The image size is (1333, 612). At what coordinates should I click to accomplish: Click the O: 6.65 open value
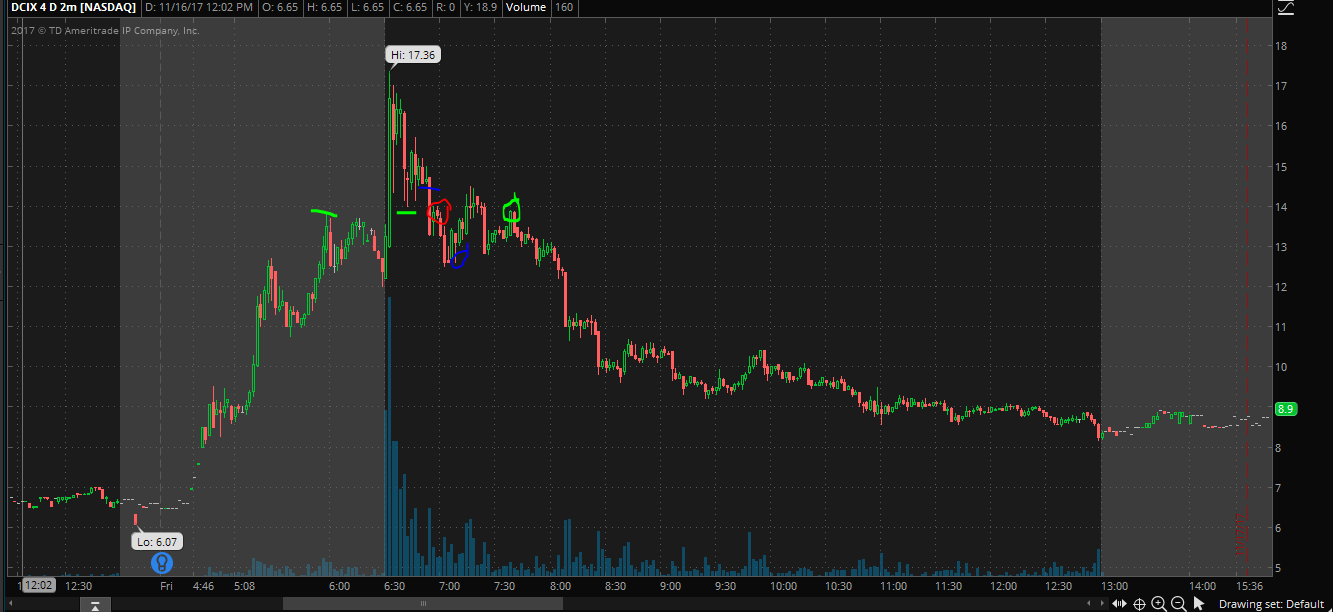pyautogui.click(x=280, y=7)
